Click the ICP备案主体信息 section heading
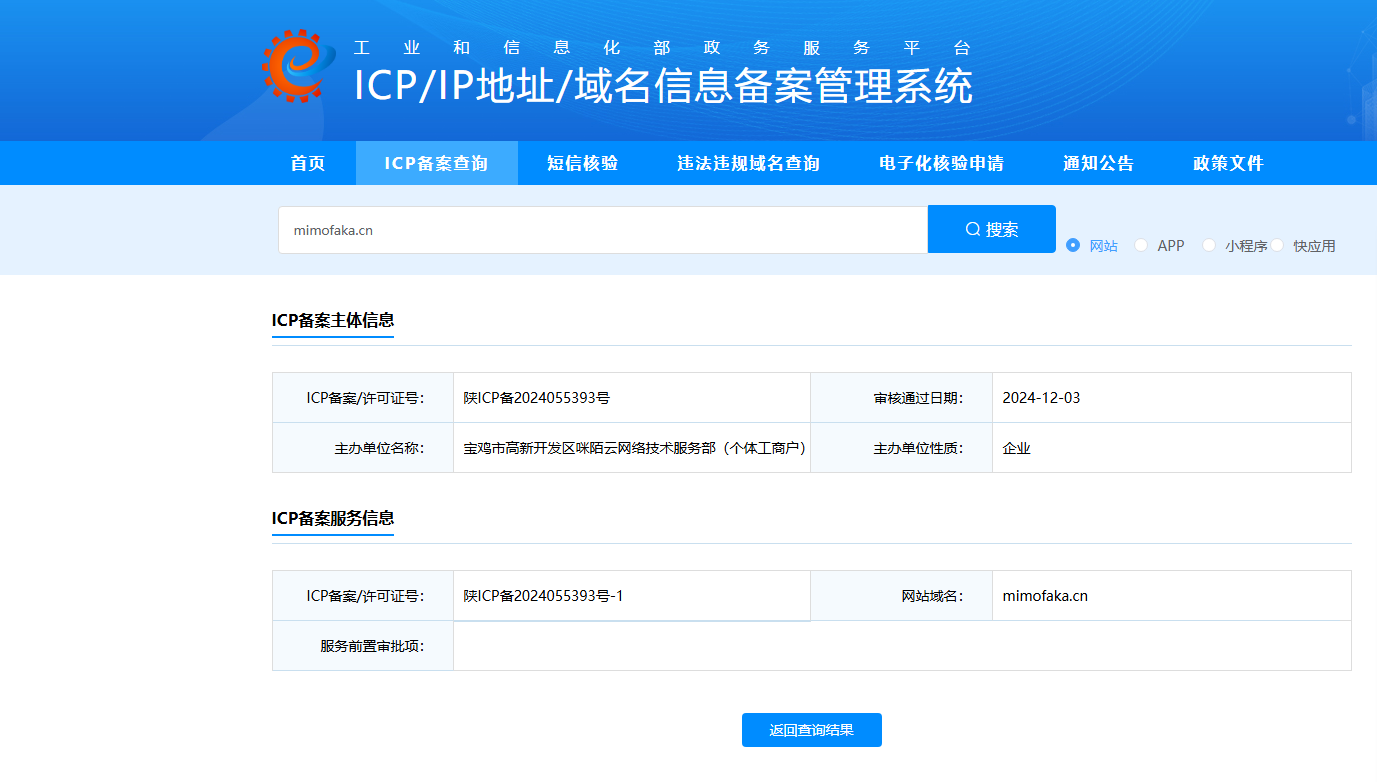The height and width of the screenshot is (782, 1377). click(x=333, y=321)
